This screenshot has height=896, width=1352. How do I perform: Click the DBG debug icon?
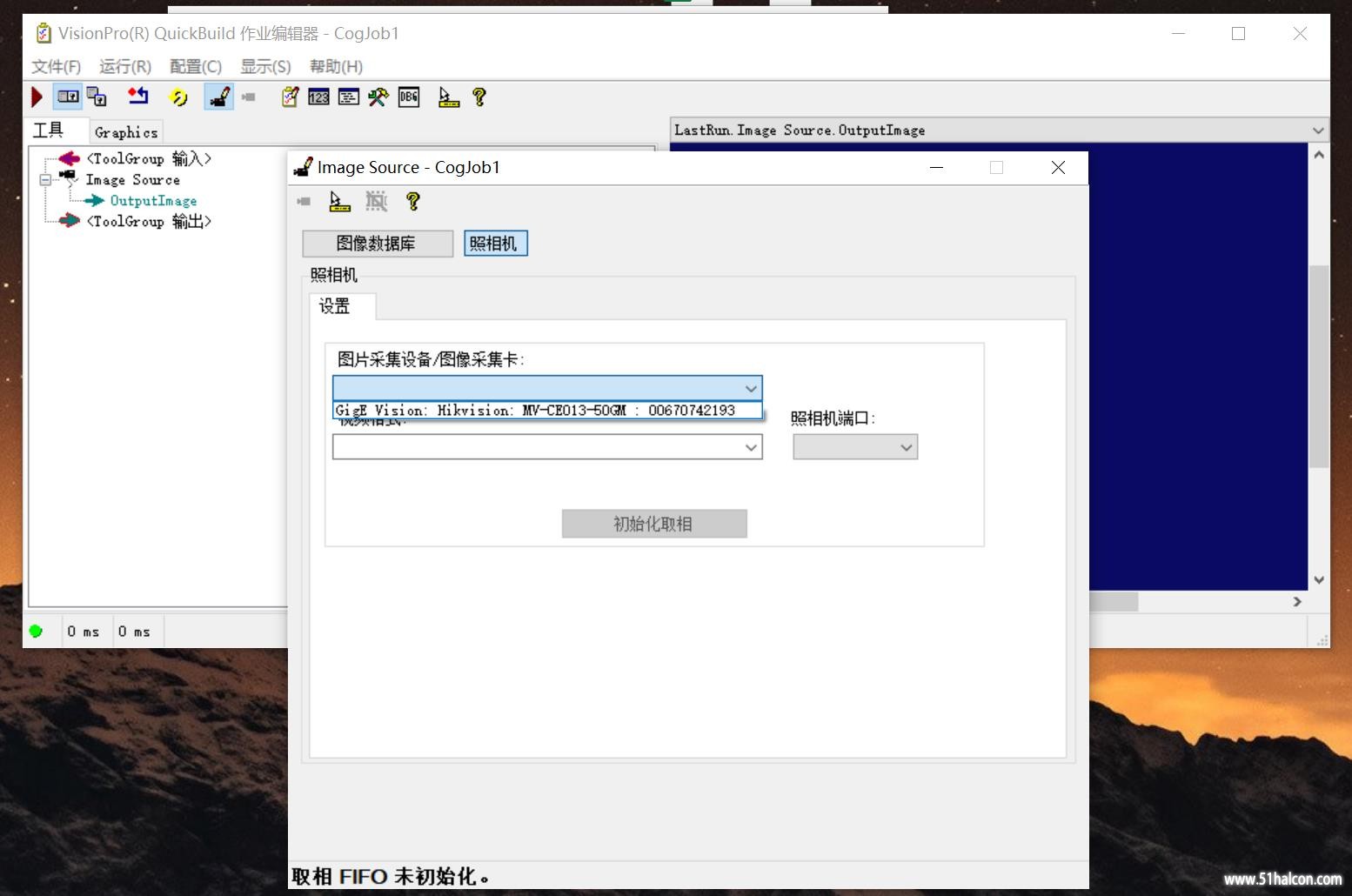(409, 97)
